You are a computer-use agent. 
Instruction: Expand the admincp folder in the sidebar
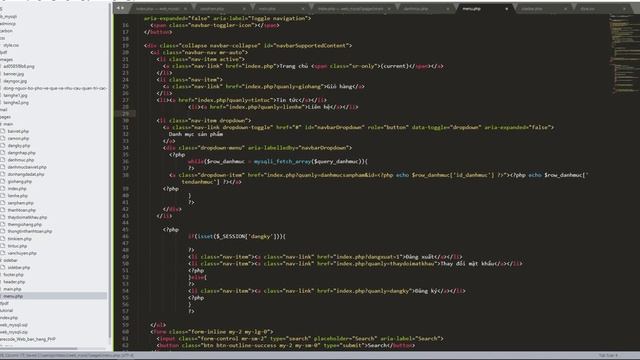click(x=8, y=24)
